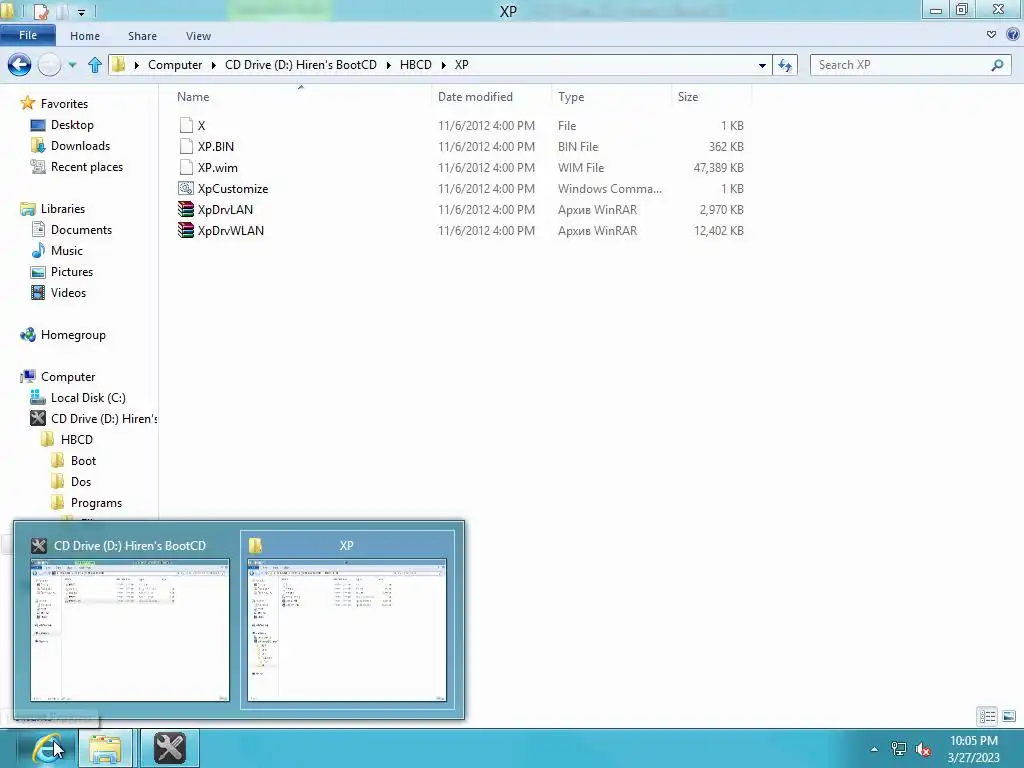Select the XP.BIN file icon
1024x768 pixels.
tap(186, 146)
